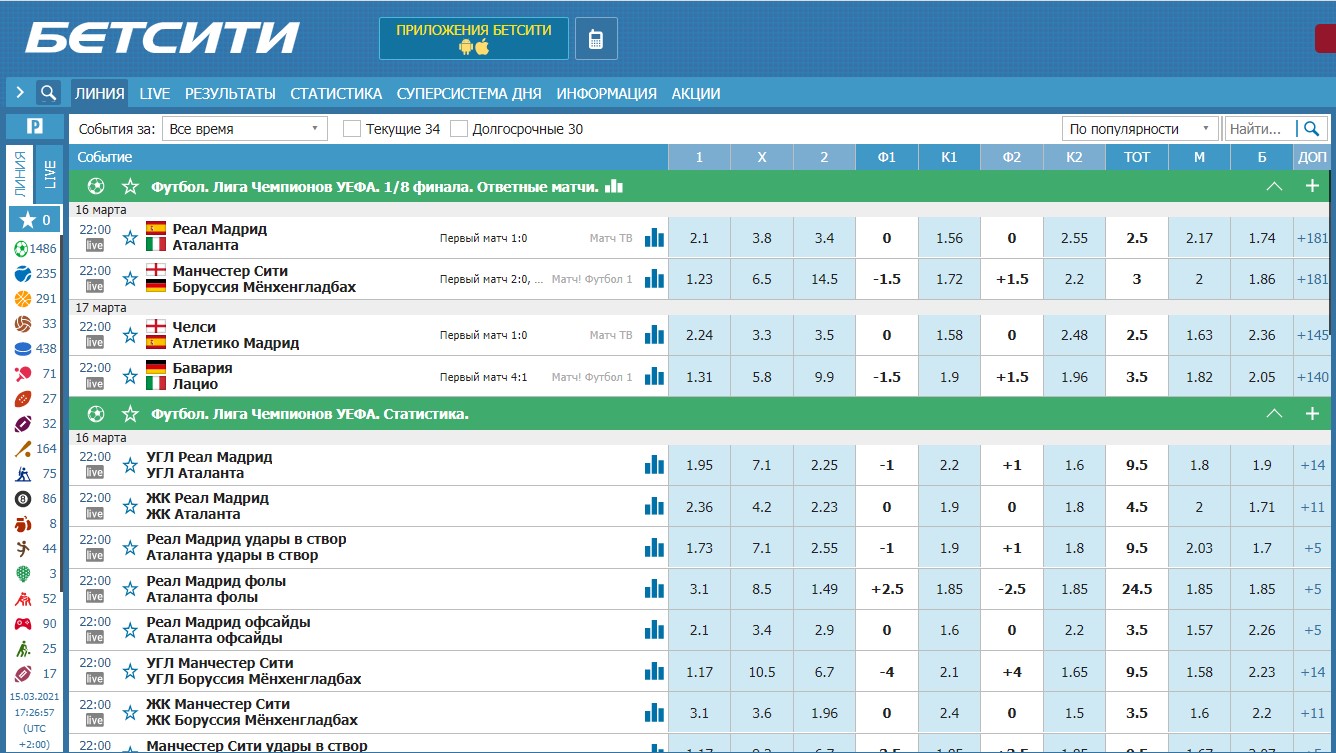
Task: Open the ИНФОРМАЦИЯ tab
Action: [607, 93]
